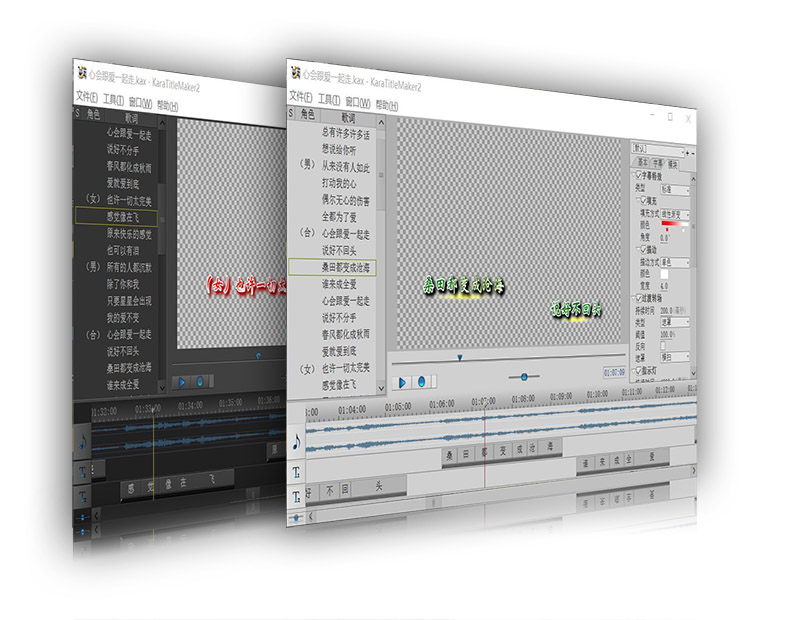The height and width of the screenshot is (620, 800).
Task: Click the lyric list scroll-up arrow in dark window
Action: 162,123
